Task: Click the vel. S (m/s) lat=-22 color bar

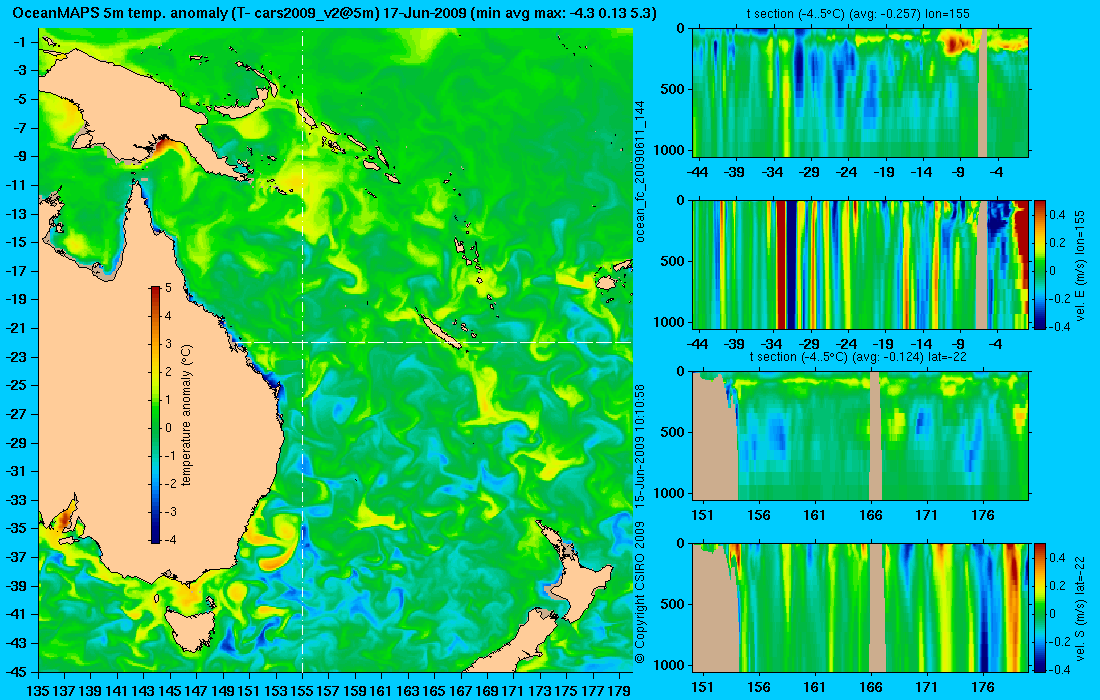Action: (1040, 607)
